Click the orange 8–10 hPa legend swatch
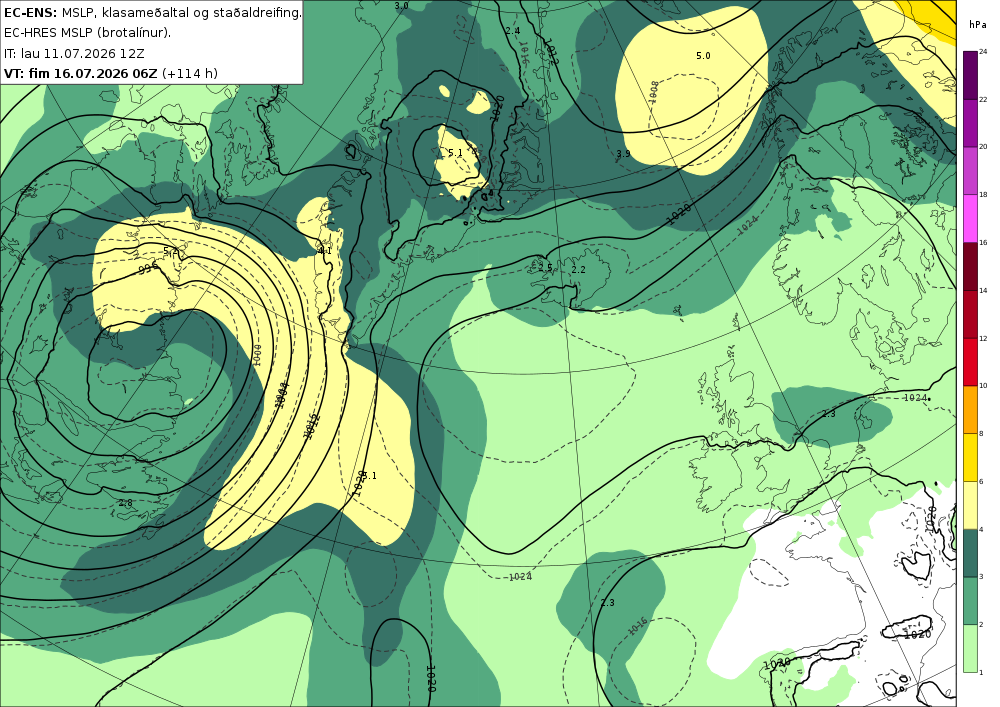The height and width of the screenshot is (707, 1000). (970, 409)
